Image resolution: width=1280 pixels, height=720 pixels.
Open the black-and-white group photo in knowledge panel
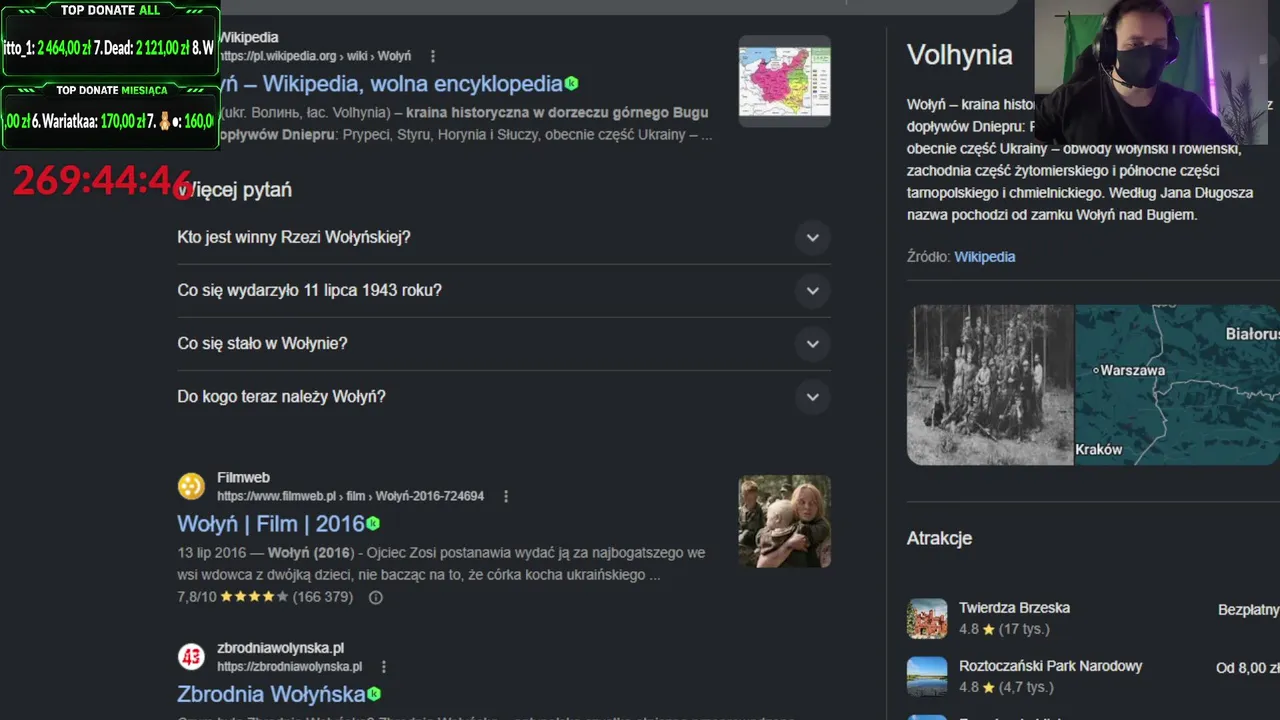[990, 385]
